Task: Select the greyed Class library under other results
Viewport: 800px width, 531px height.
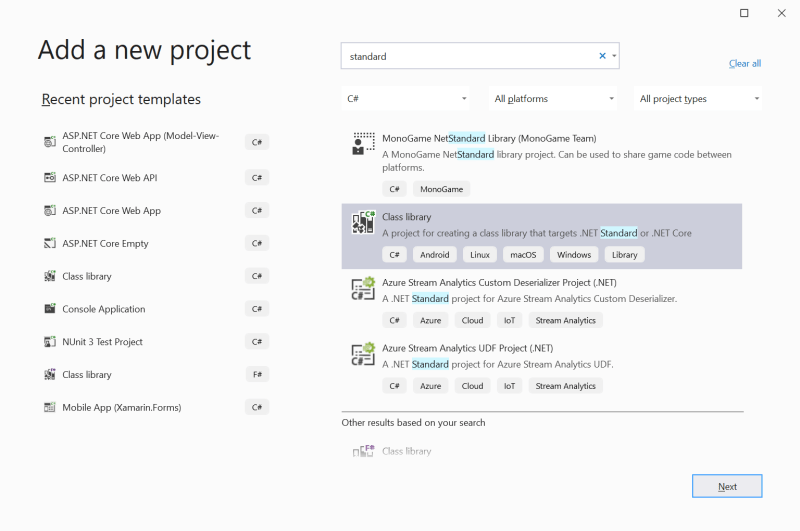Action: pyautogui.click(x=542, y=451)
